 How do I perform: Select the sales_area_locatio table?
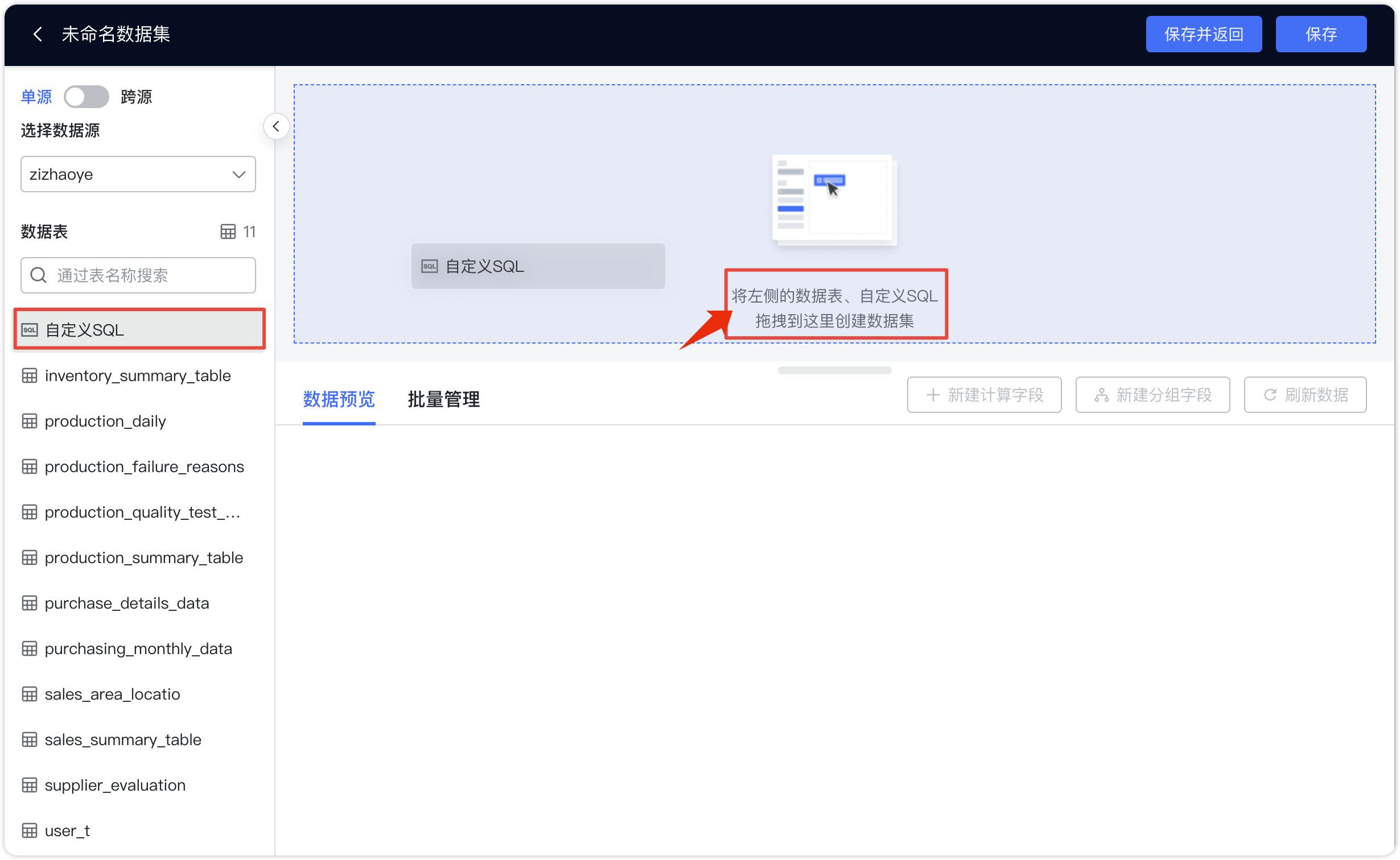pos(139,694)
